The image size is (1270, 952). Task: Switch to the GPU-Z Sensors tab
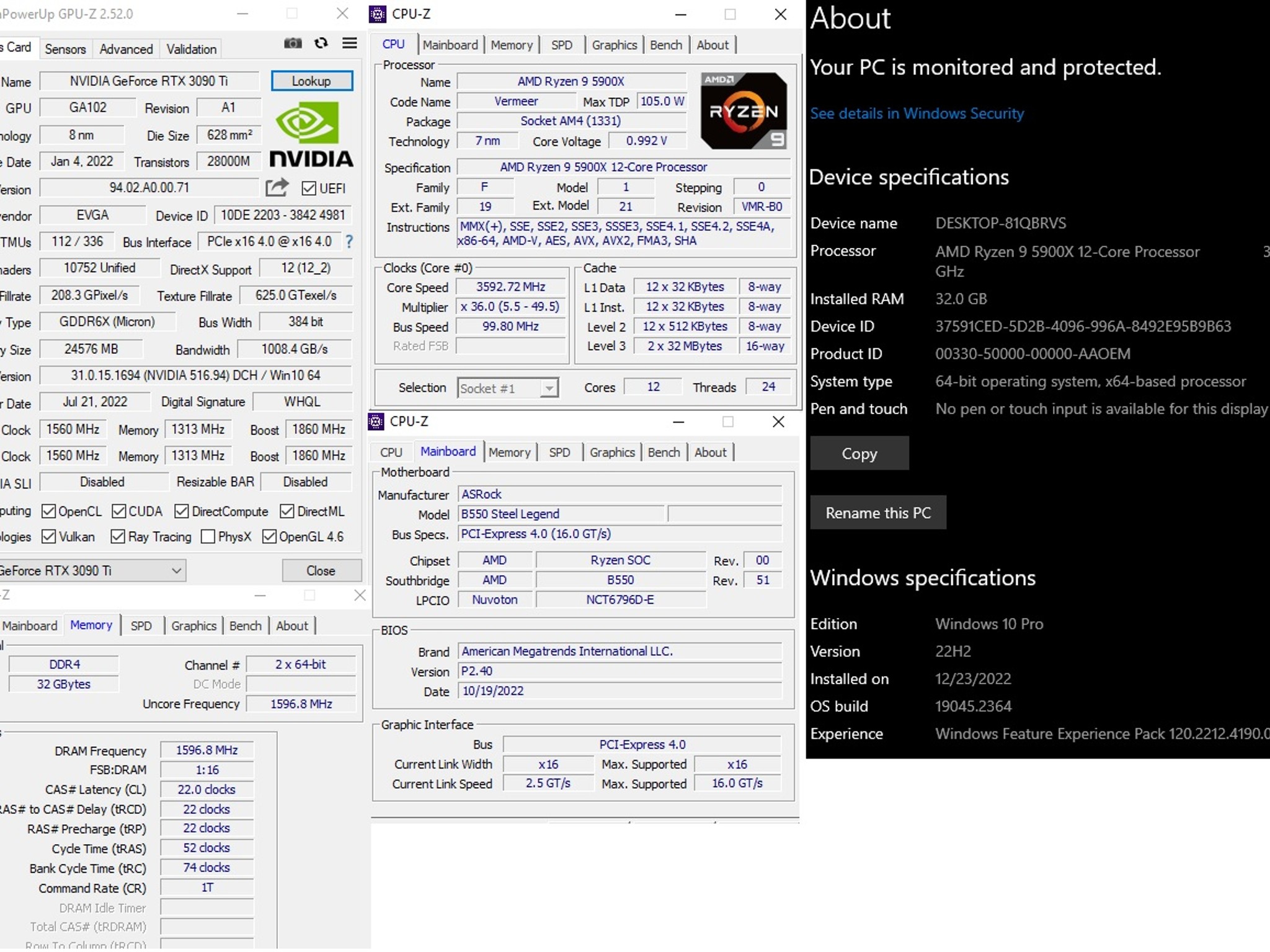[65, 49]
